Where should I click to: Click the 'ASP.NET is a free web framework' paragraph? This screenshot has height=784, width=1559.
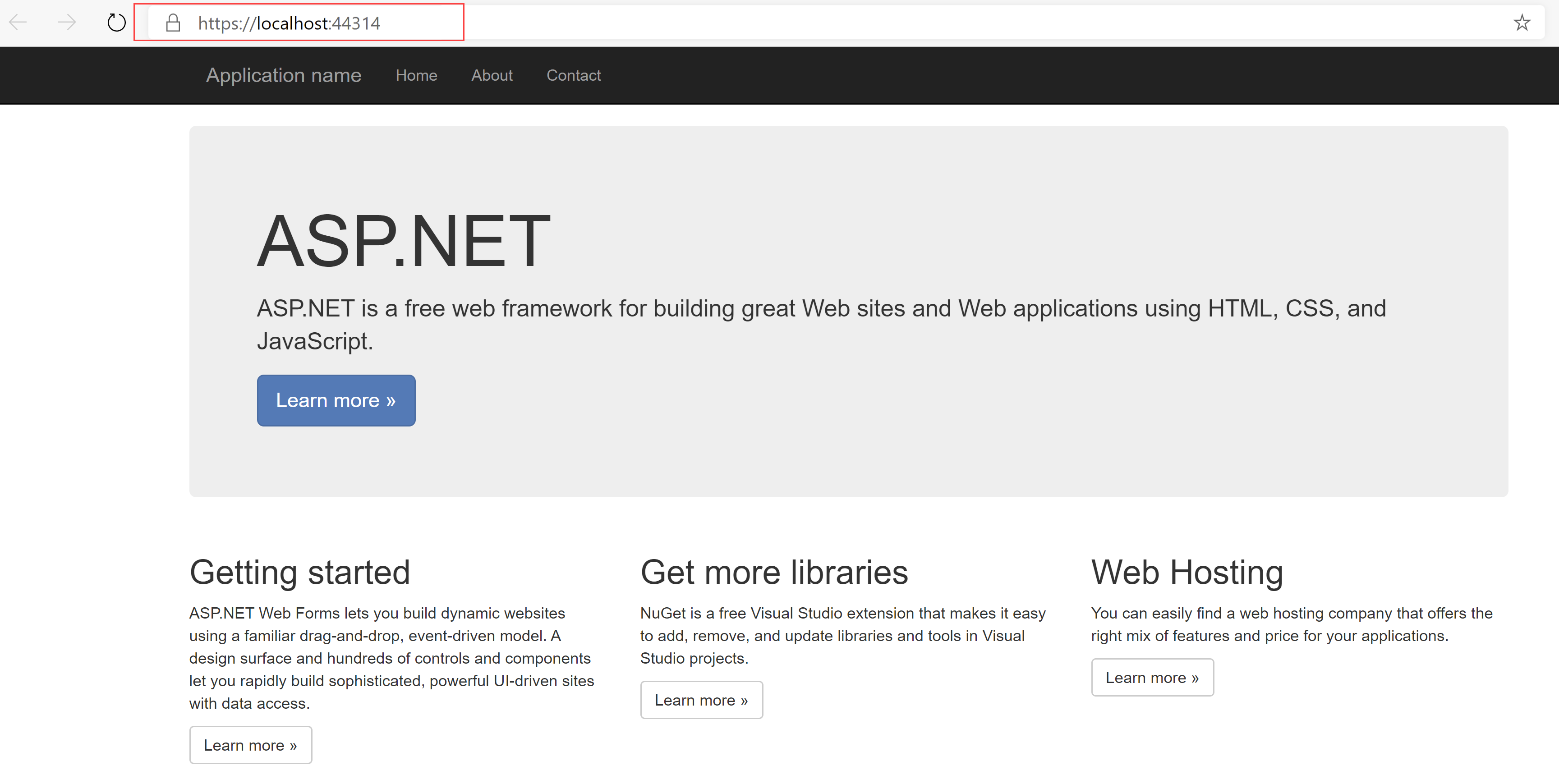pyautogui.click(x=821, y=325)
